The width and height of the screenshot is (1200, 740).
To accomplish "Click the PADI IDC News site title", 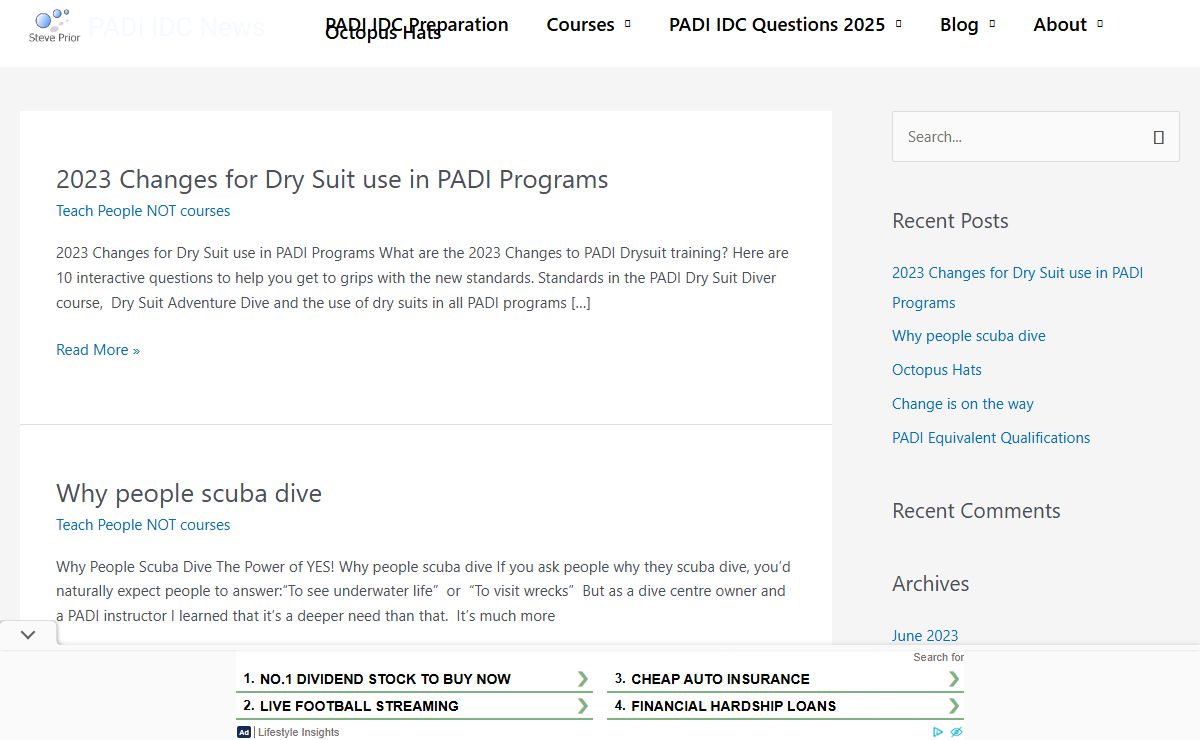I will click(x=176, y=26).
